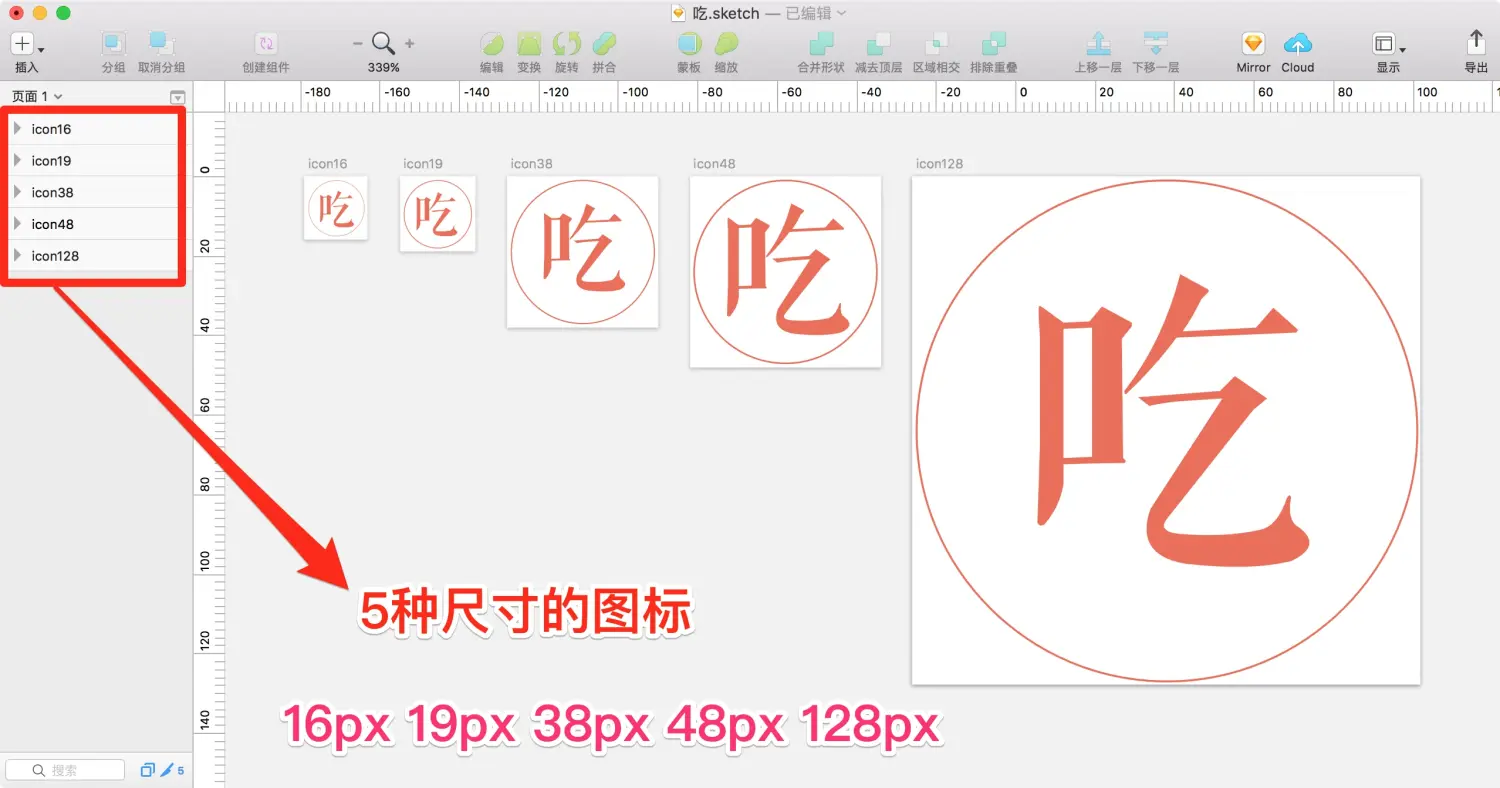This screenshot has height=788, width=1500.
Task: Open the Page 1 (页面 1) dropdown
Action: point(36,96)
